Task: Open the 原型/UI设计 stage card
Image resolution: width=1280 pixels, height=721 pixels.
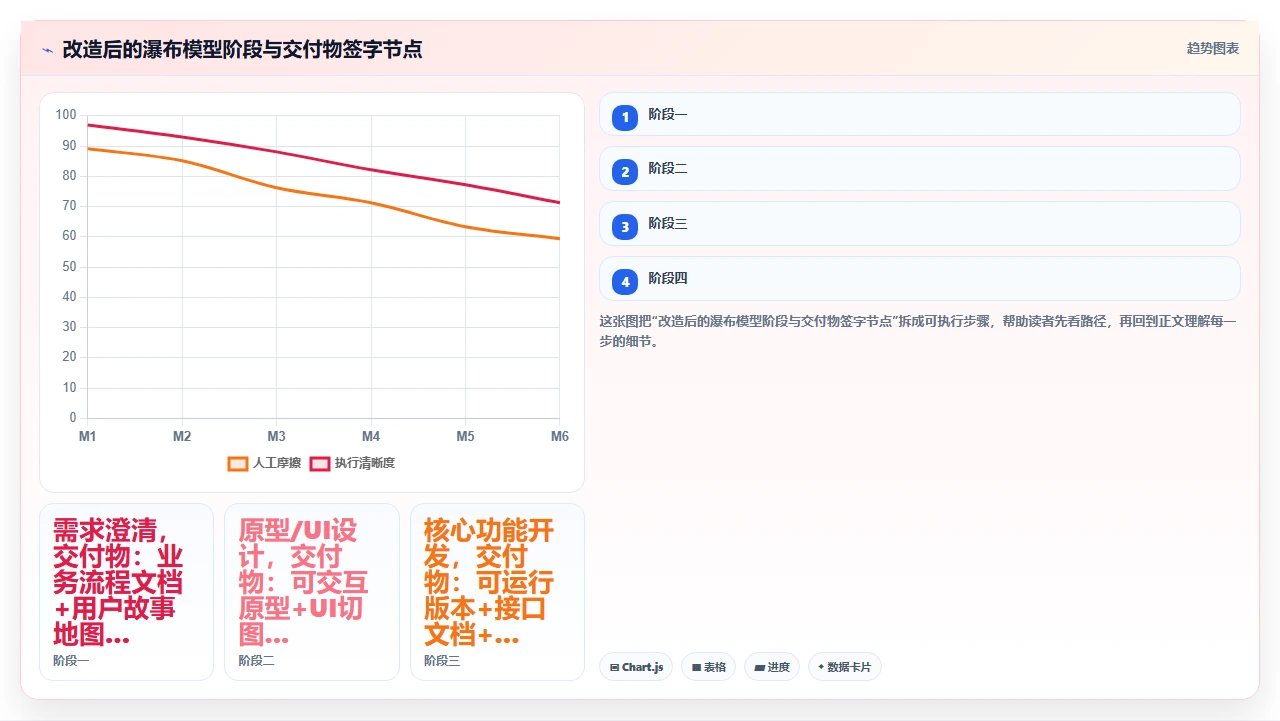Action: click(312, 592)
